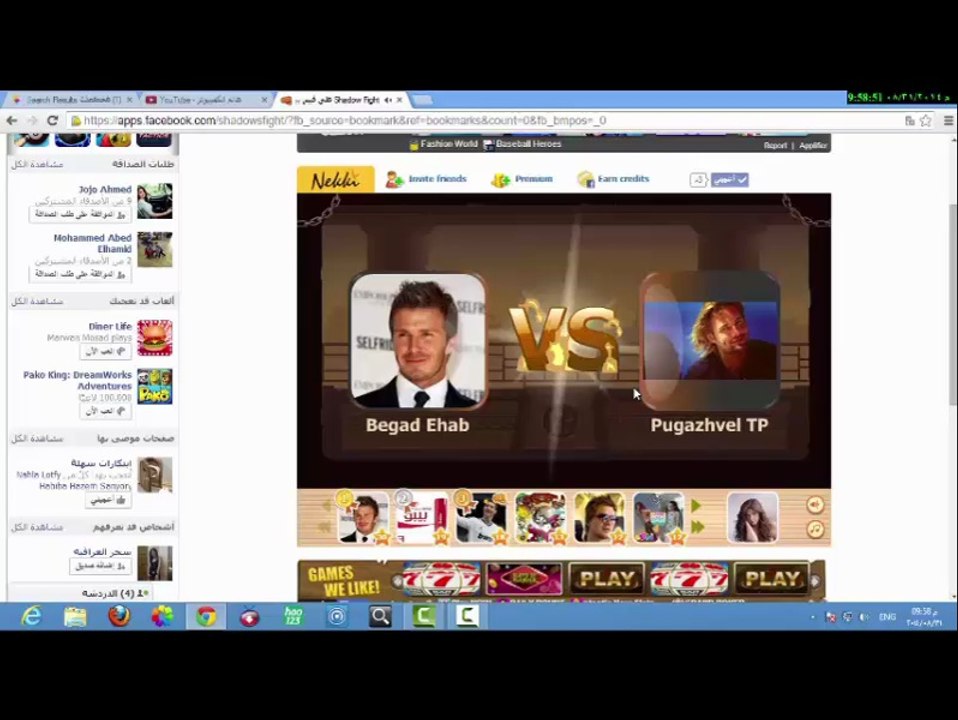Click the taskbar clock showing 09:58
Image resolution: width=958 pixels, height=720 pixels.
[x=923, y=617]
